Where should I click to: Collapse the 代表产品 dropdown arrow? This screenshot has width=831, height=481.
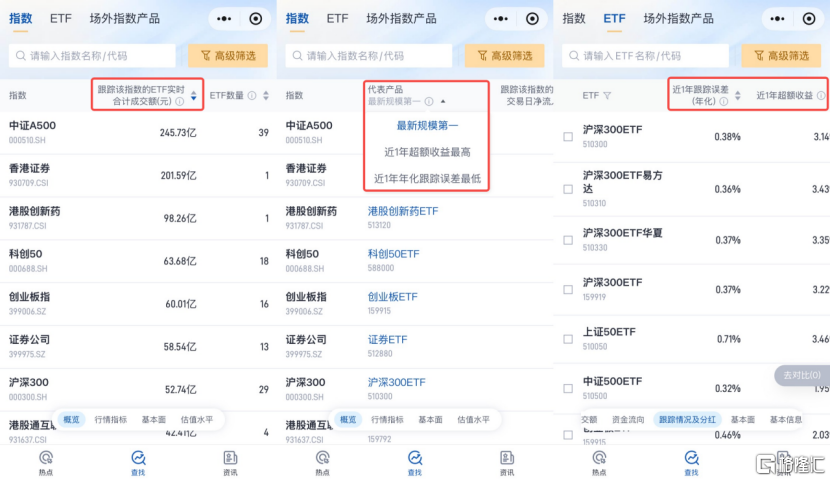coord(443,101)
